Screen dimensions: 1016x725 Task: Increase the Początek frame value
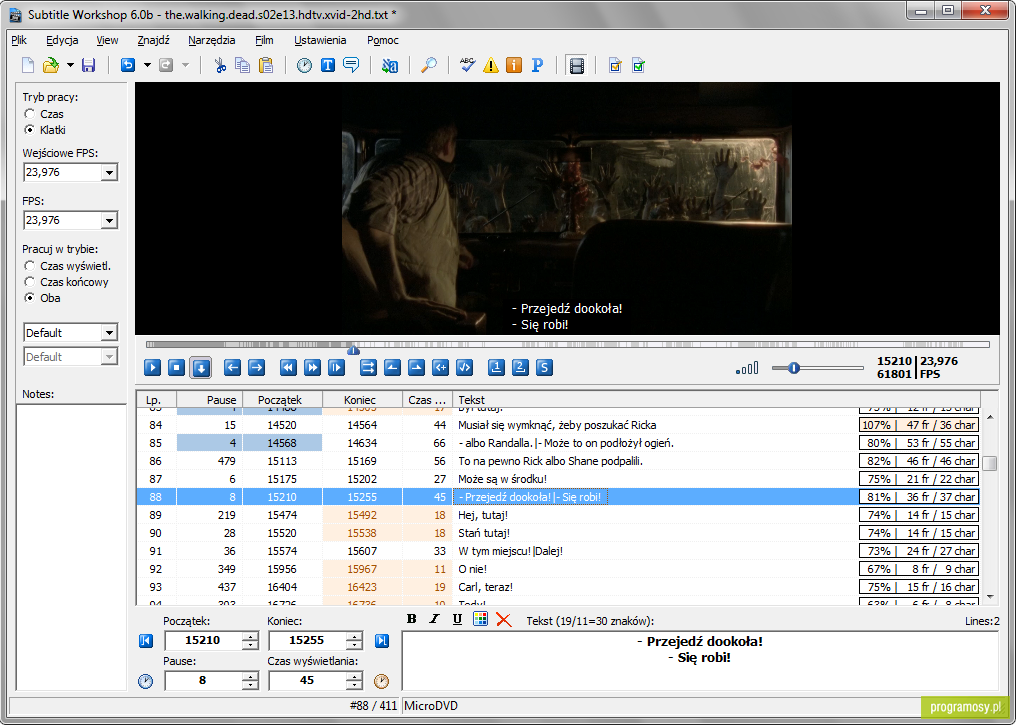click(250, 636)
